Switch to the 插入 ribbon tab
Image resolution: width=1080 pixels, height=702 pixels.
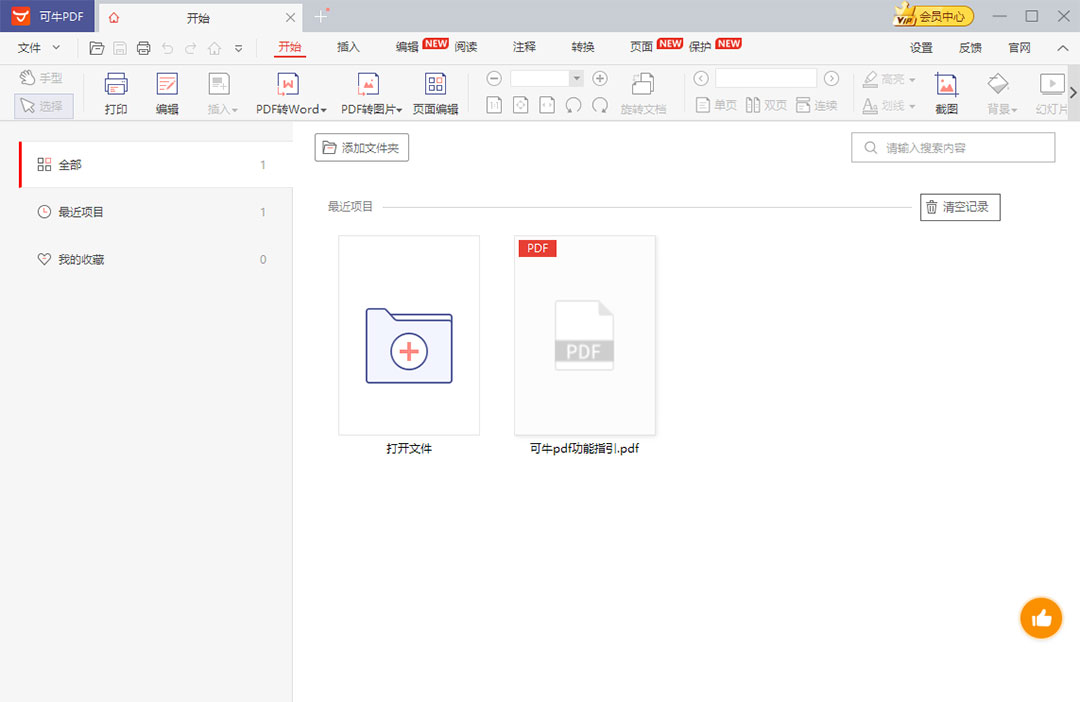click(348, 47)
